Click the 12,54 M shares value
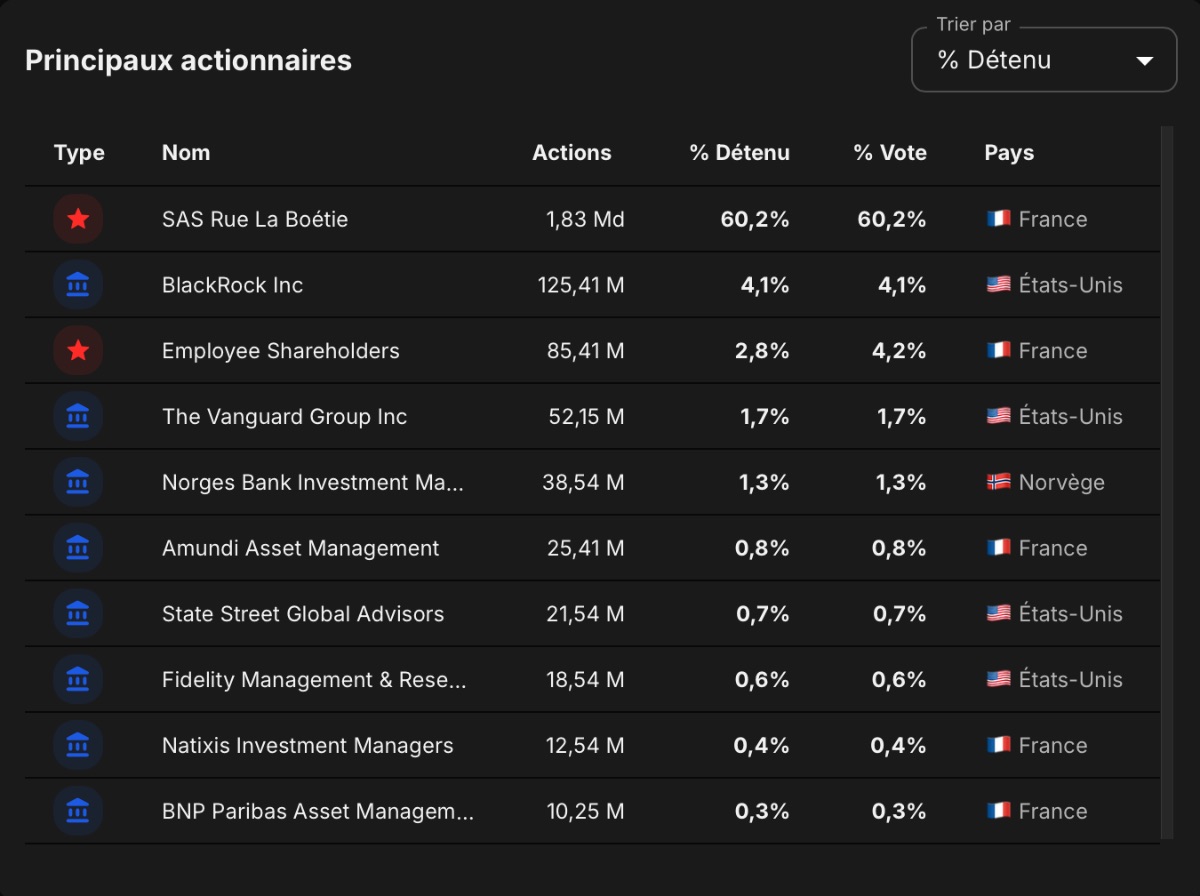Screen dimensions: 1200x896 pos(585,746)
